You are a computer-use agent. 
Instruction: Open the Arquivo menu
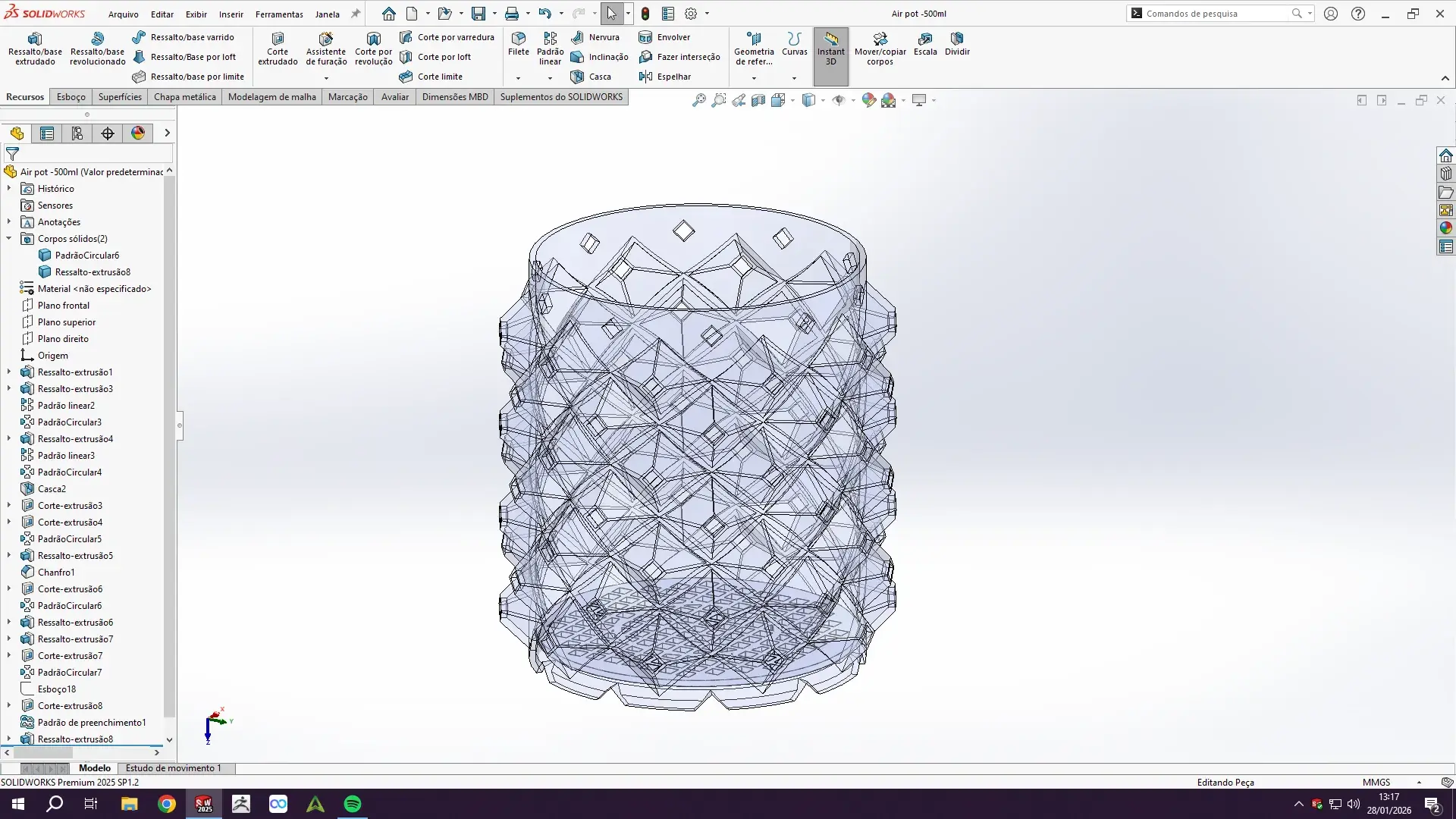click(124, 14)
